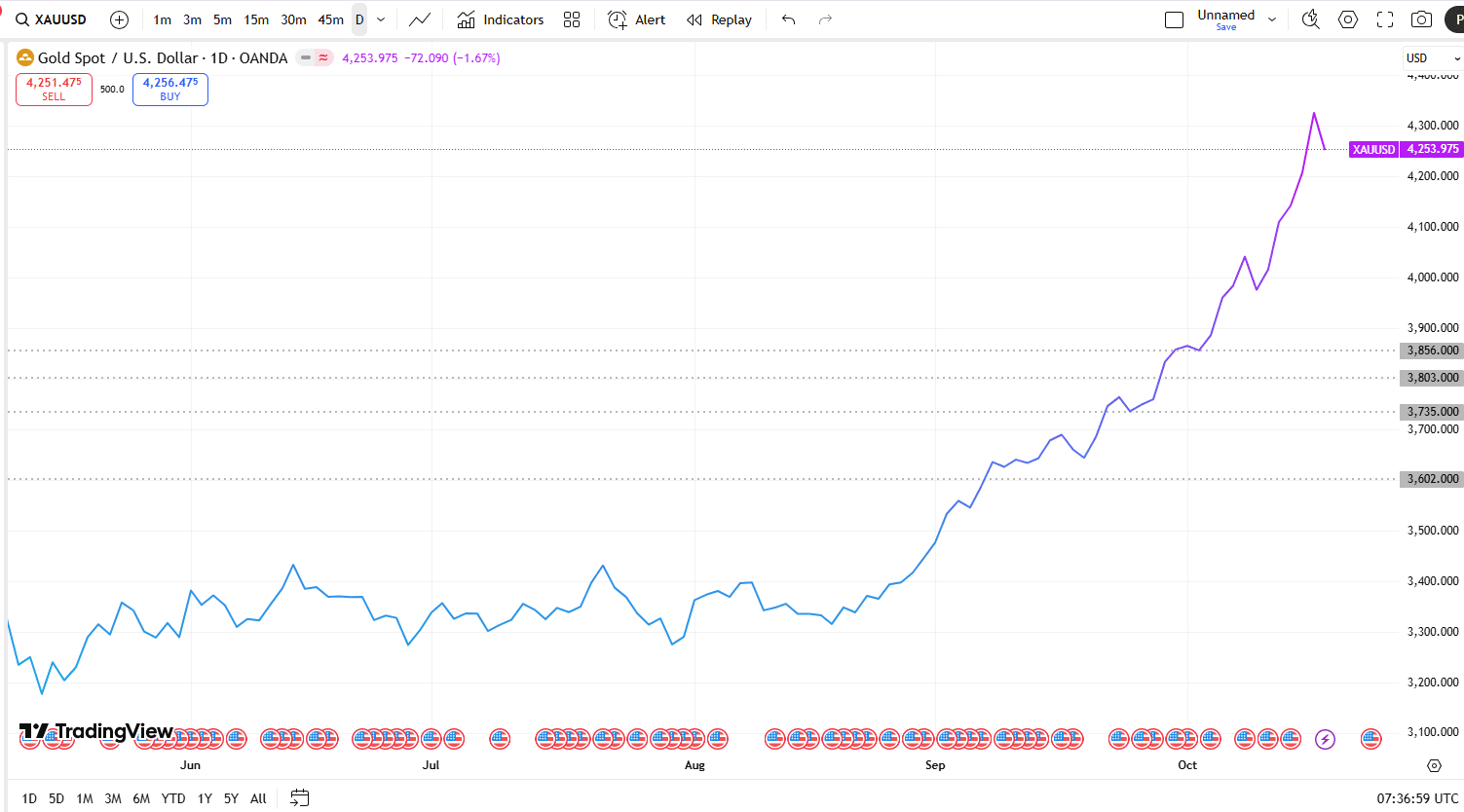The height and width of the screenshot is (812, 1464).
Task: Take a chart snapshot with camera icon
Action: (x=1422, y=19)
